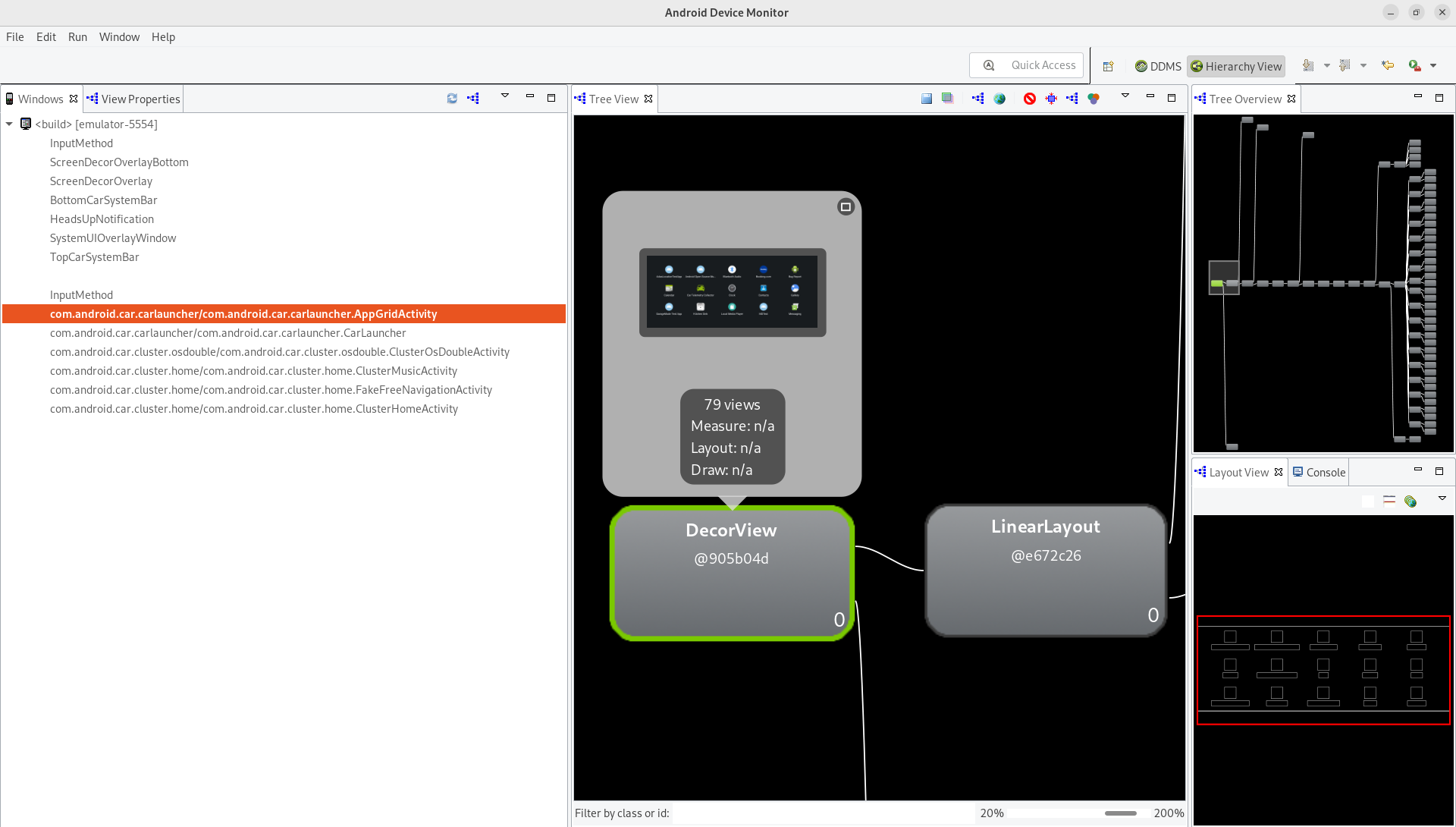Click the request layout icon

pos(1051,99)
